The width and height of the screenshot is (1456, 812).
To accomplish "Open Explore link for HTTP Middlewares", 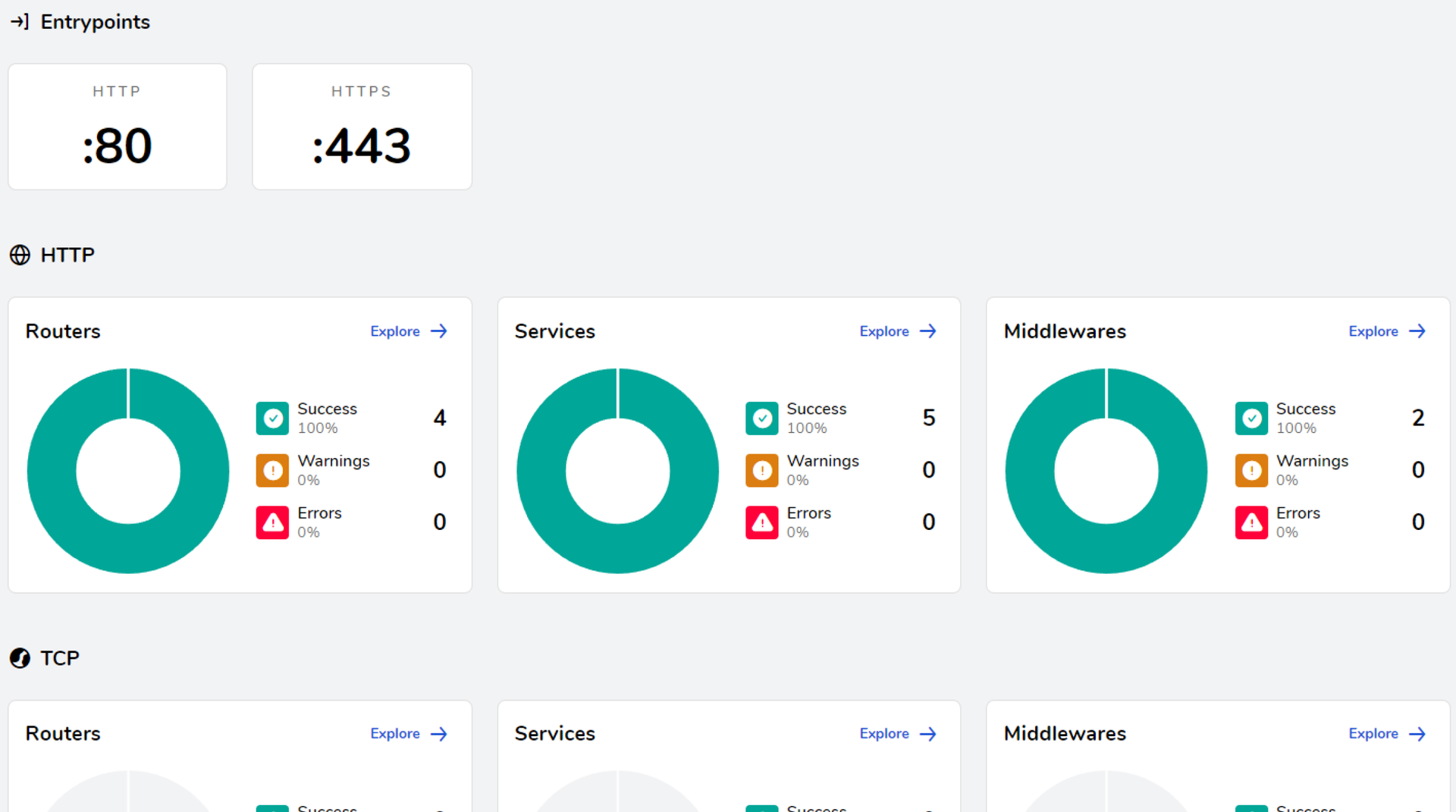I will [1386, 331].
